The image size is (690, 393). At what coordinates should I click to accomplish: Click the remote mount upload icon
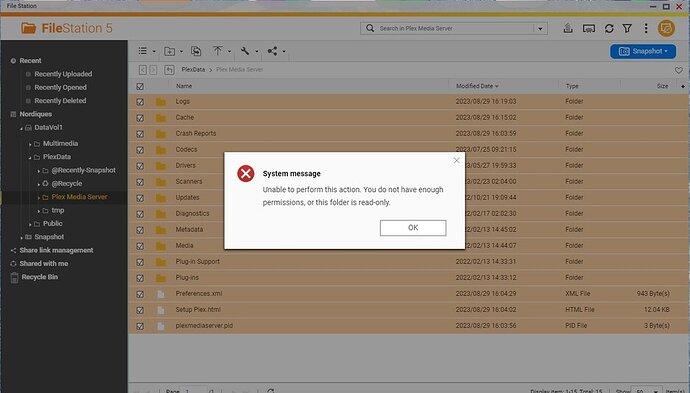pyautogui.click(x=568, y=29)
